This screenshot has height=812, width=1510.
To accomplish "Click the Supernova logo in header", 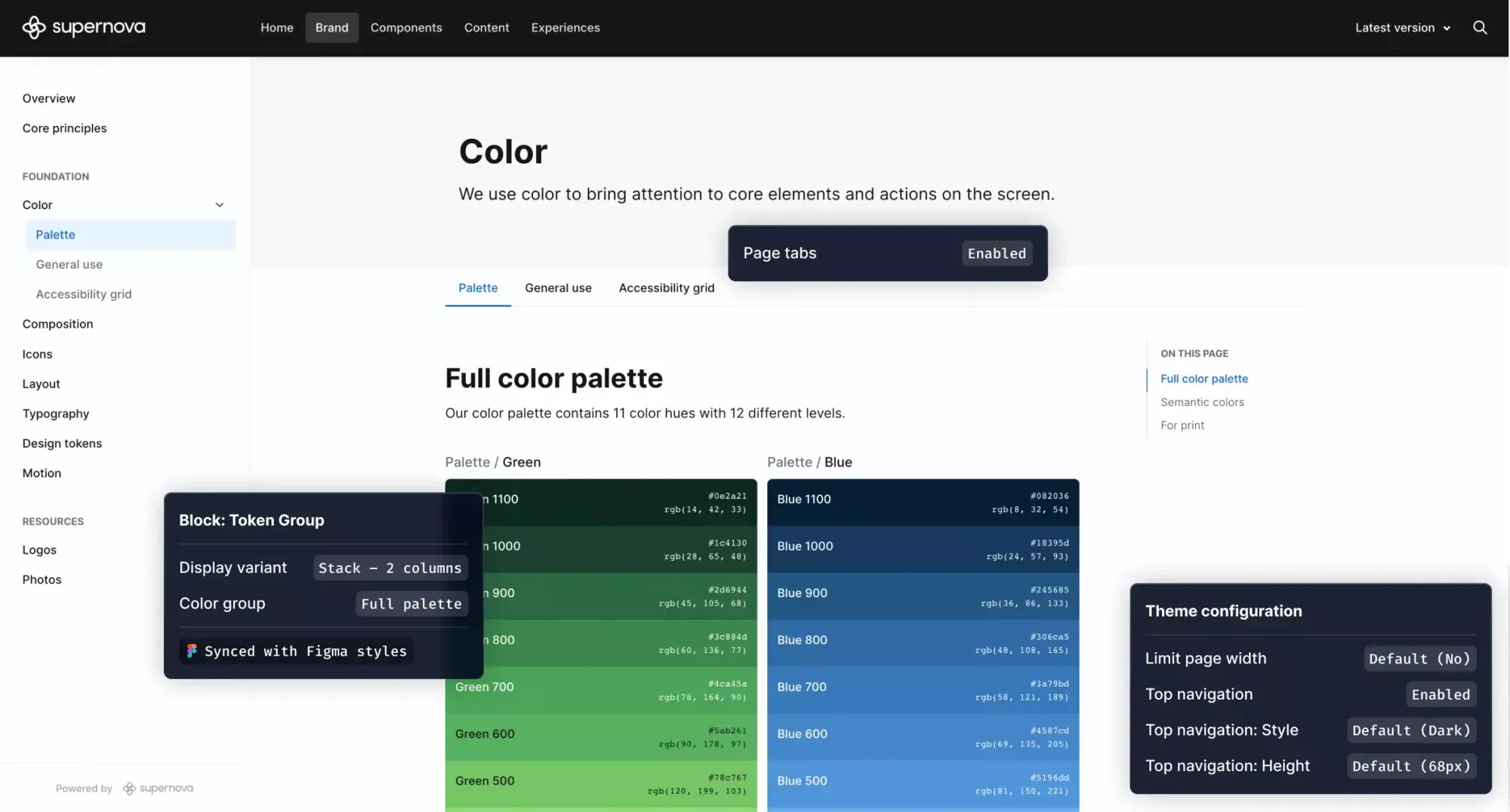I will pyautogui.click(x=83, y=28).
